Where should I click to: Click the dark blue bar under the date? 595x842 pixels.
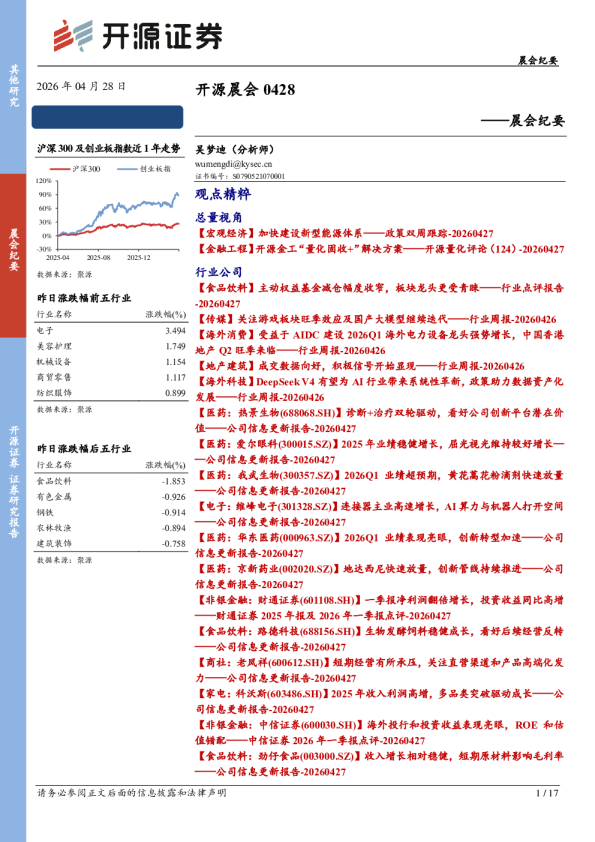point(107,117)
